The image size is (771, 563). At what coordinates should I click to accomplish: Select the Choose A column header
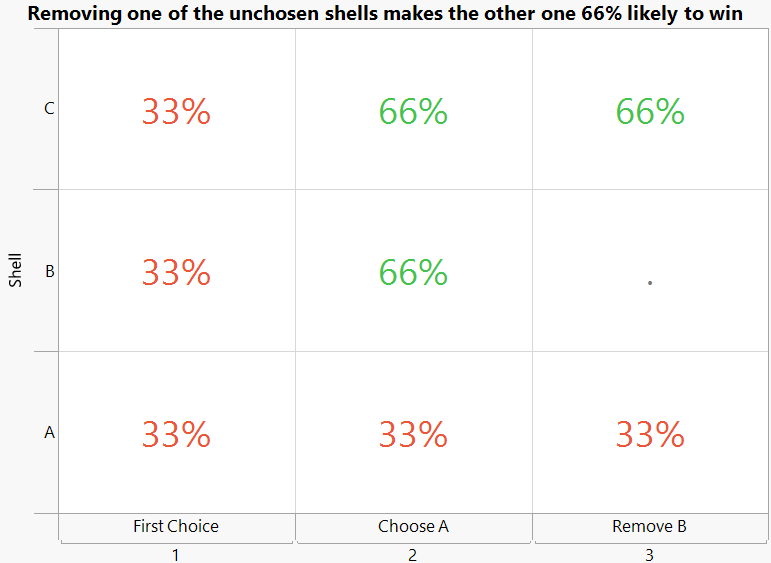click(x=413, y=526)
